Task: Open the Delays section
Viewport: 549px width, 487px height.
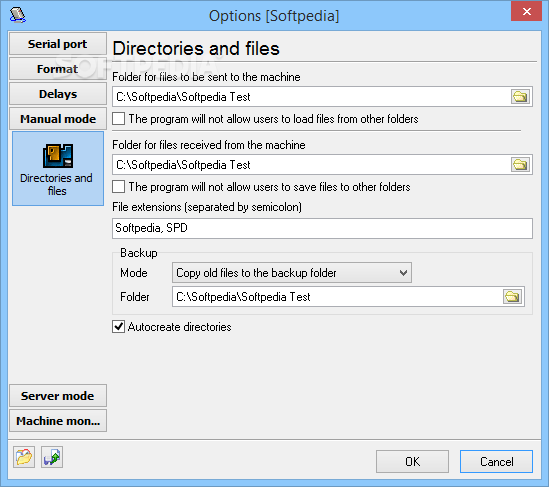Action: pos(58,94)
